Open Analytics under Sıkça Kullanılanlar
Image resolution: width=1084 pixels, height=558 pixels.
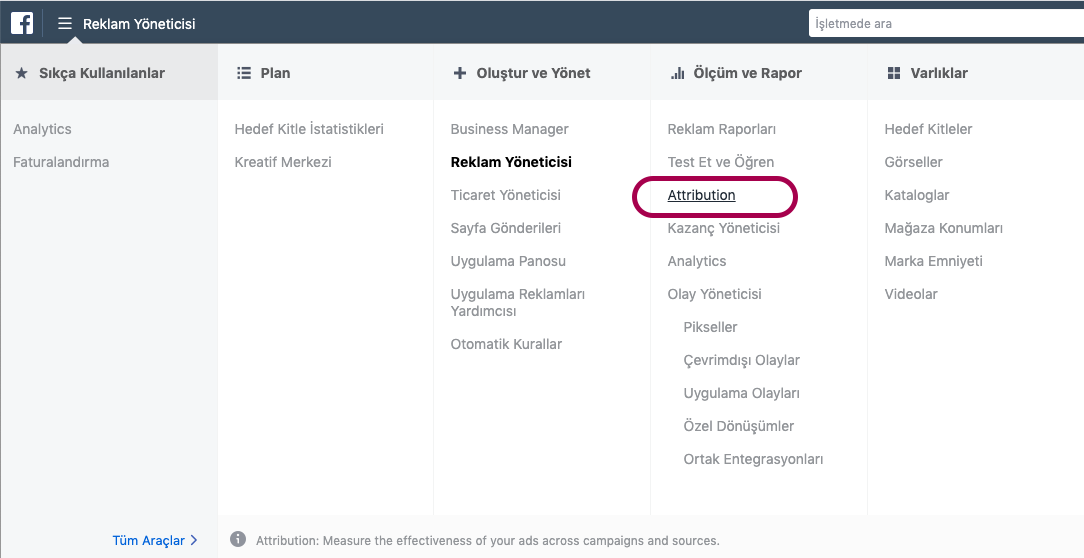42,129
